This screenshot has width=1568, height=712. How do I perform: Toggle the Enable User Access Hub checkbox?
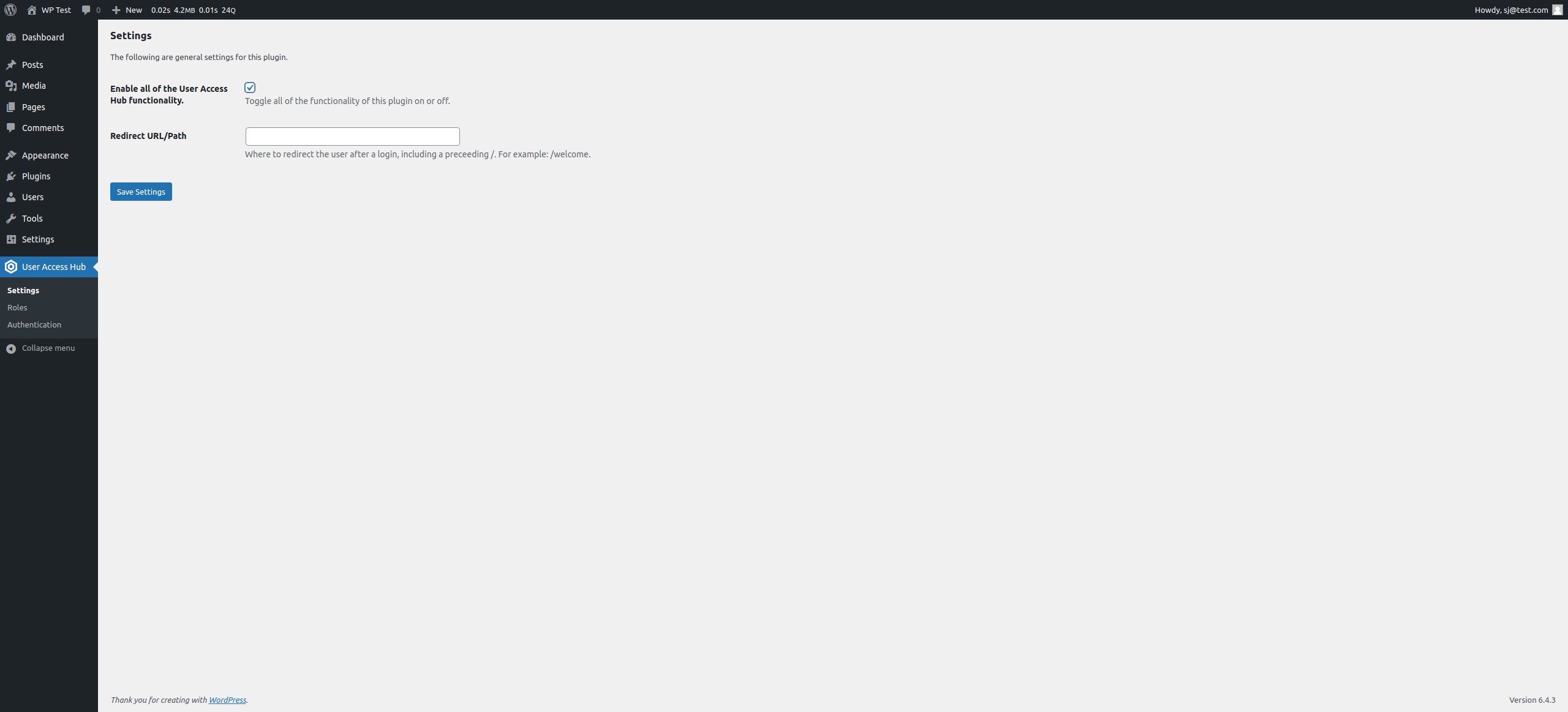[250, 87]
